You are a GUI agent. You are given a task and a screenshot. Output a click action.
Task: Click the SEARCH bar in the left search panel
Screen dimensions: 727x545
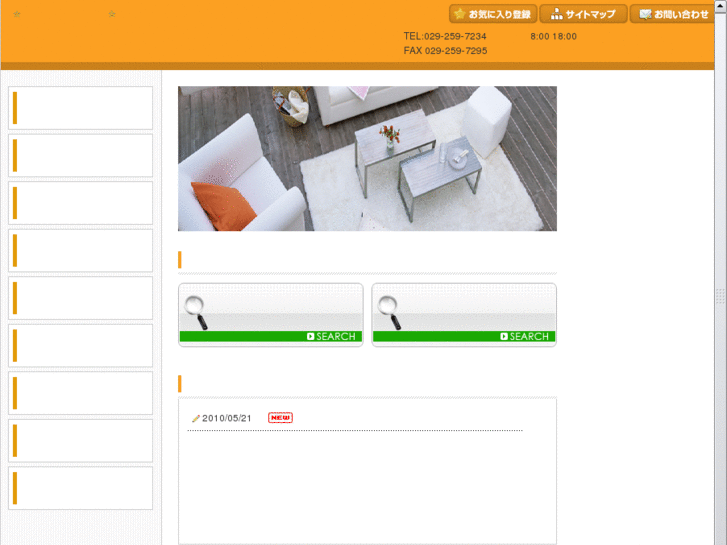[x=271, y=336]
